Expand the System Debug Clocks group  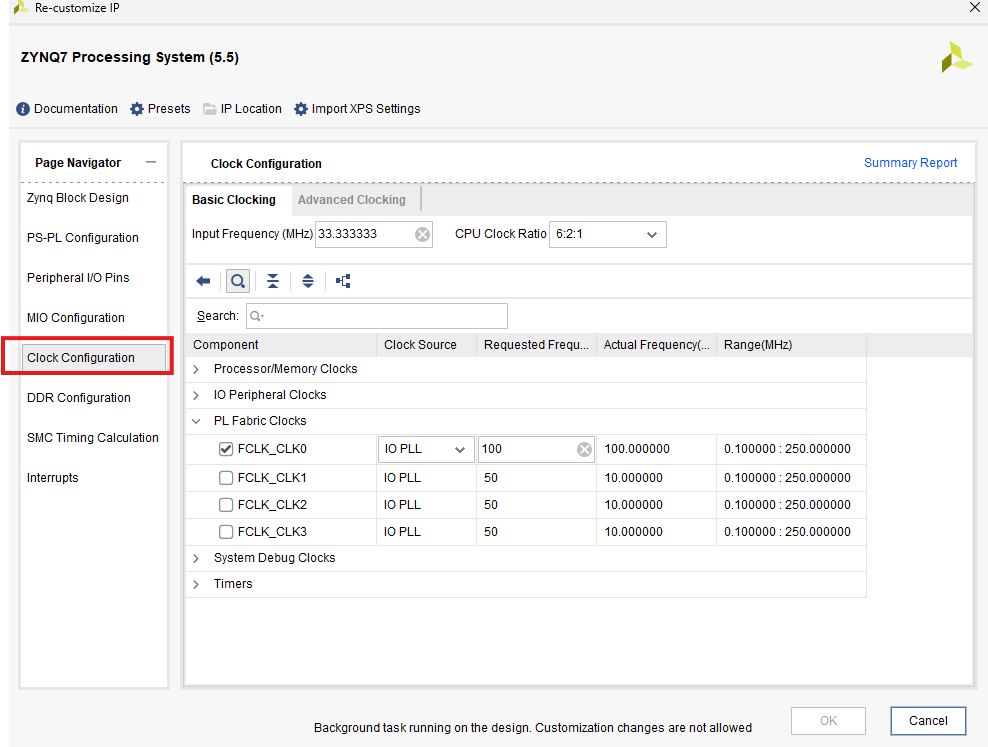click(x=196, y=558)
